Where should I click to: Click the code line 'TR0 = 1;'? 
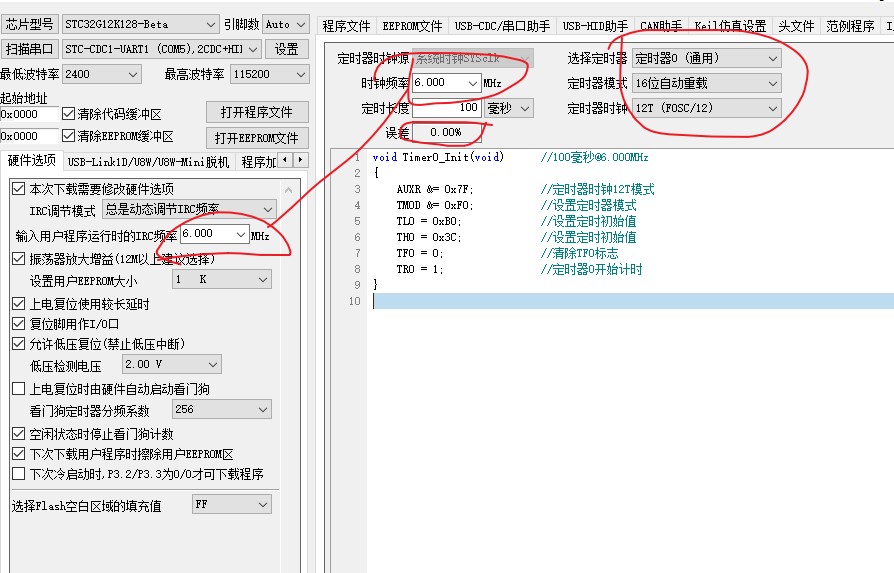[x=420, y=269]
